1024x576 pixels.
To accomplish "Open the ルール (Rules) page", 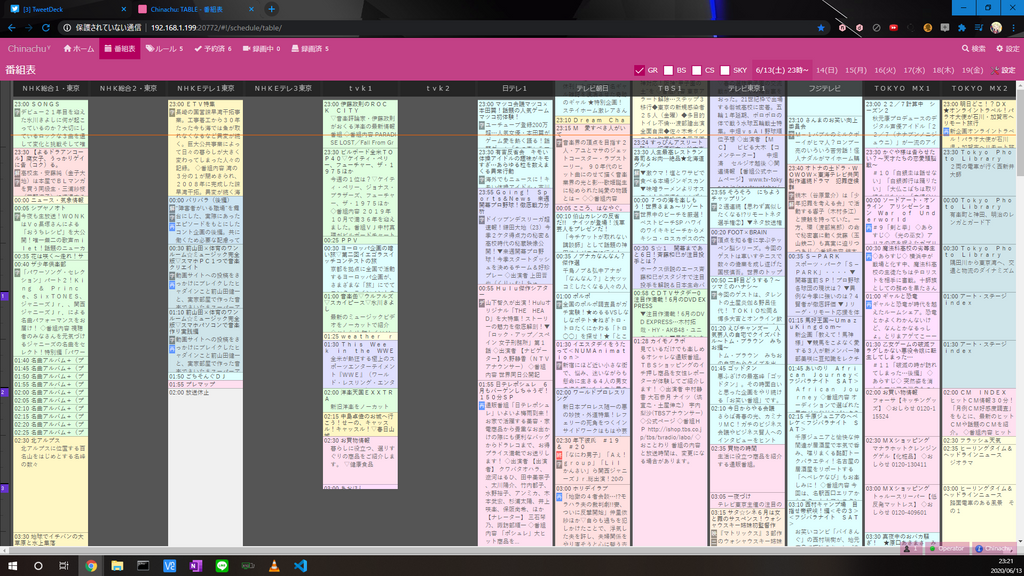I will tap(164, 49).
